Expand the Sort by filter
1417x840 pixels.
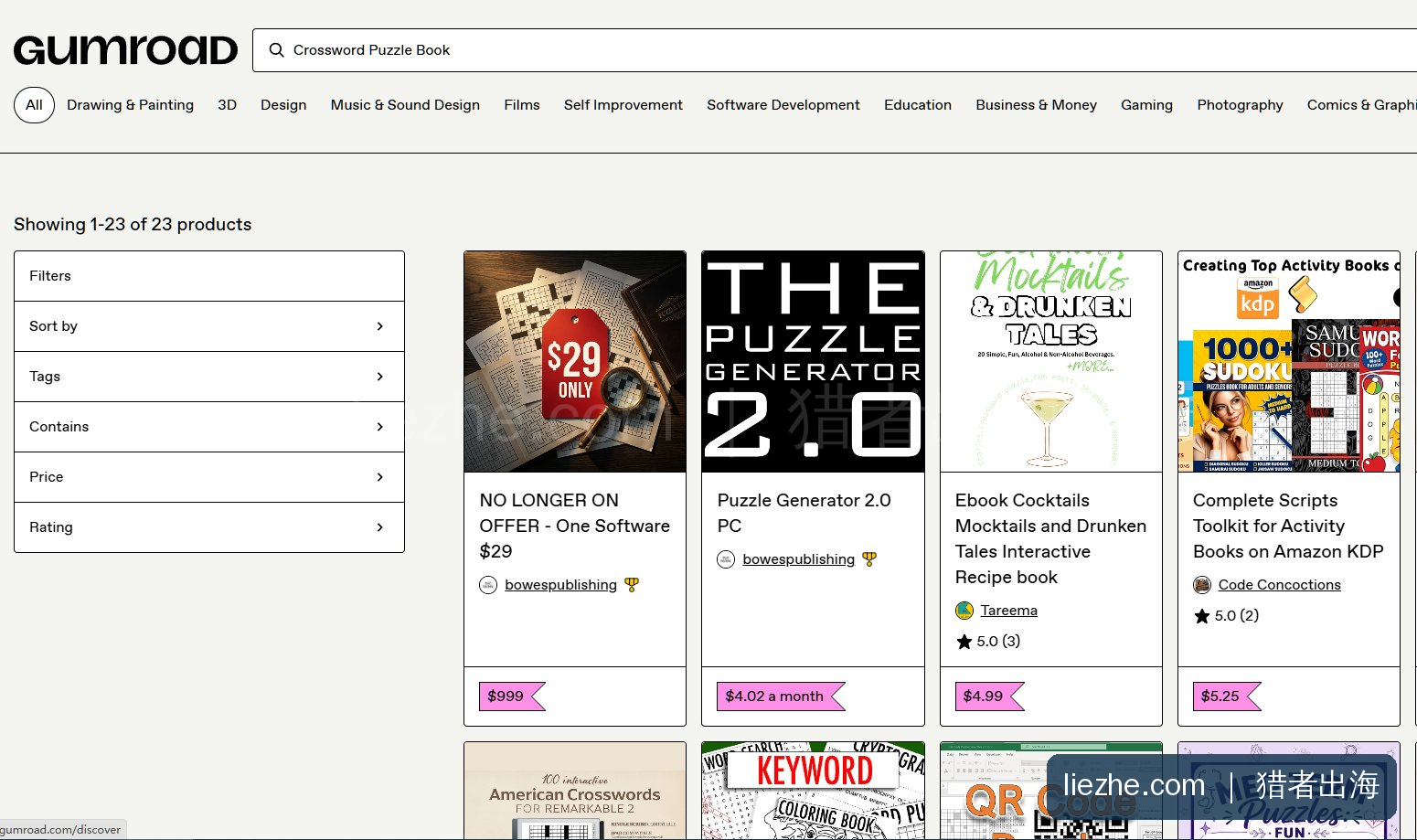[x=209, y=326]
